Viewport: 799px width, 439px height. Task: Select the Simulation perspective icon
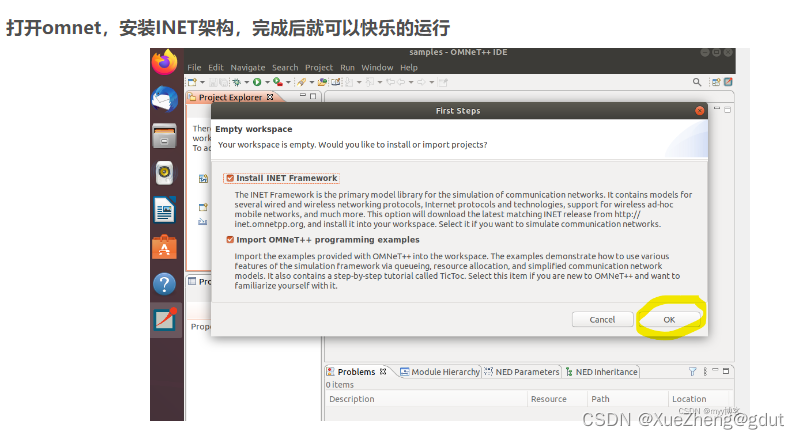pos(728,82)
